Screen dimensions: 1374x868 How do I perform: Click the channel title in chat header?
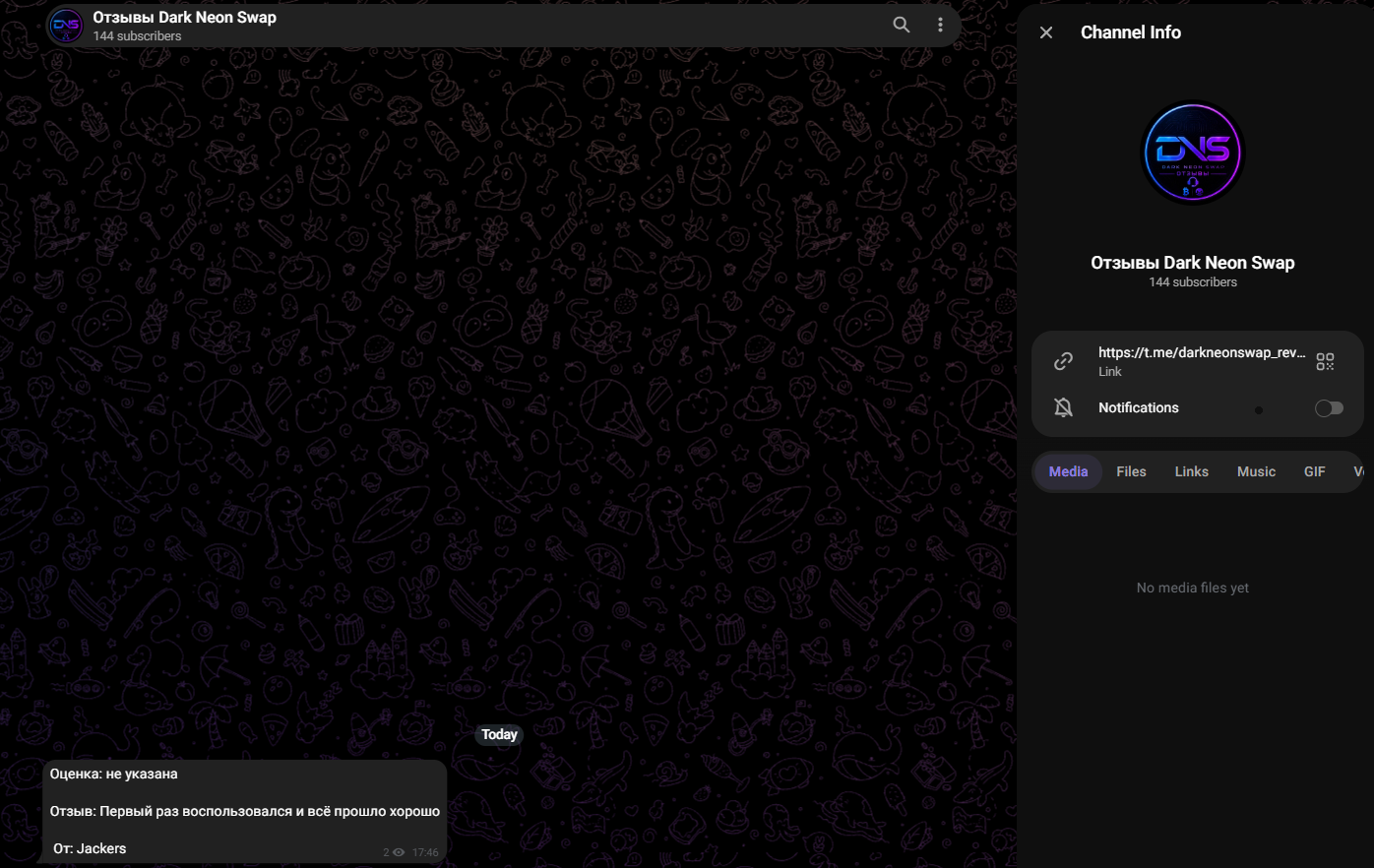click(184, 17)
